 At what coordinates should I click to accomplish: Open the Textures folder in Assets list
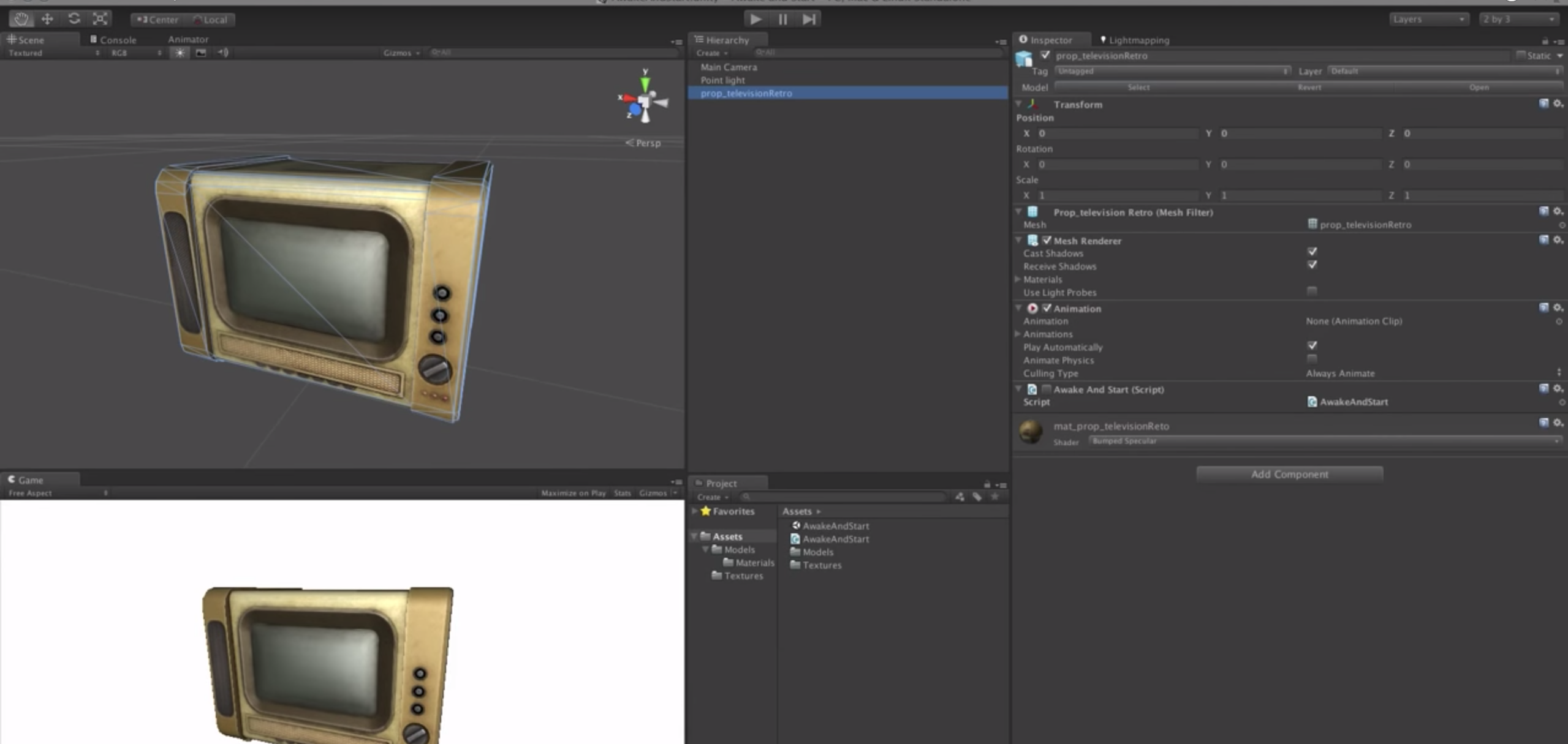[x=816, y=565]
